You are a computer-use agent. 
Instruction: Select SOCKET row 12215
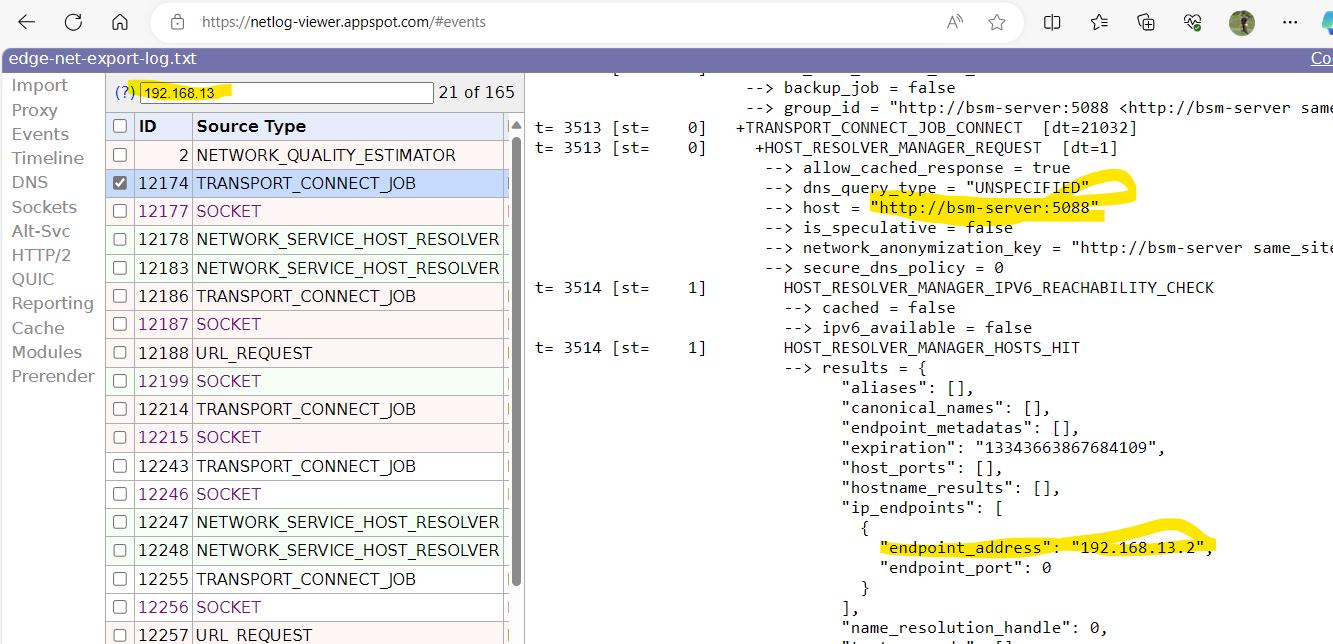307,437
